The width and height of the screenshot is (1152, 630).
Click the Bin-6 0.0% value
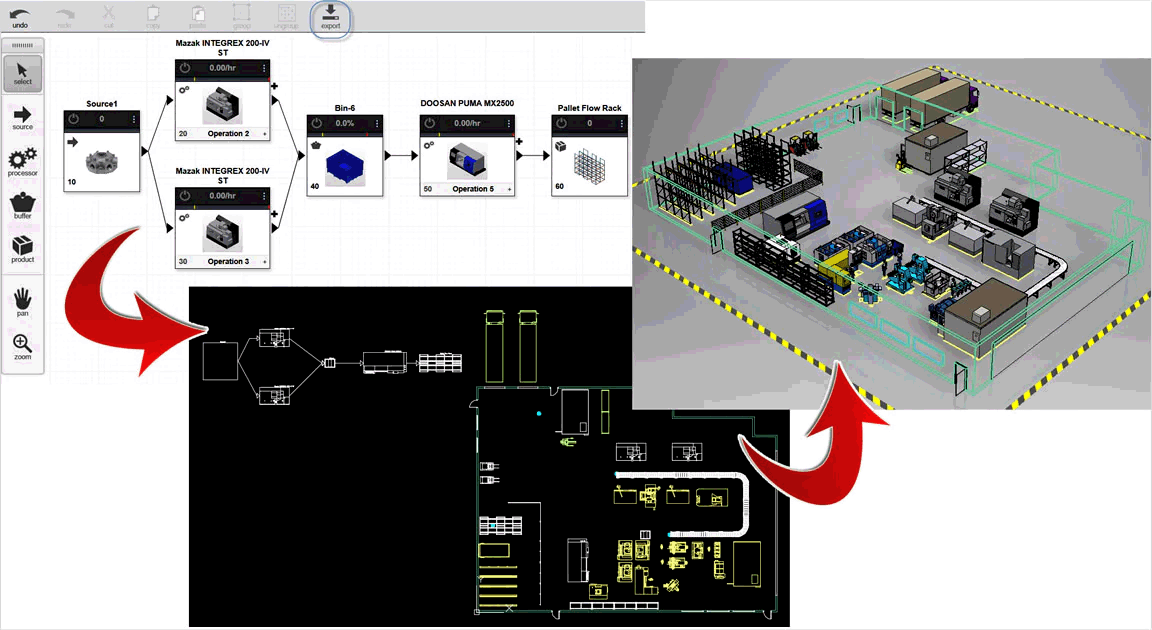pyautogui.click(x=345, y=123)
